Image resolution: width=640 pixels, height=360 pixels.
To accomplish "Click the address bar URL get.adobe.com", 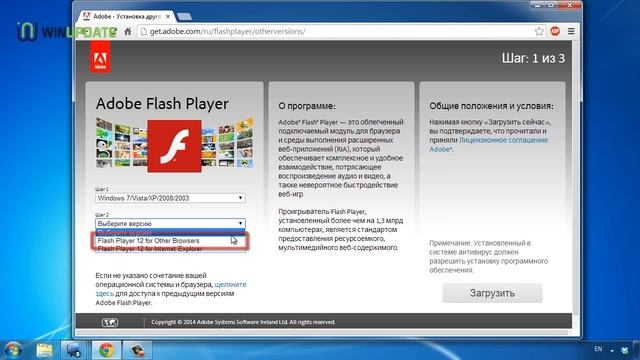I will point(227,31).
